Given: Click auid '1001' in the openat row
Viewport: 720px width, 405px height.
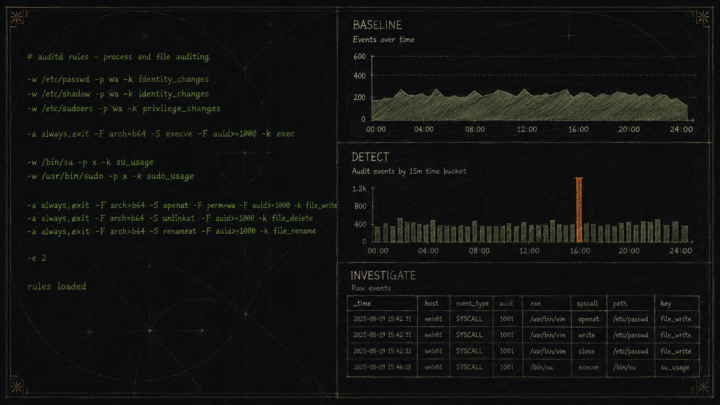Looking at the screenshot, I should click(506, 319).
